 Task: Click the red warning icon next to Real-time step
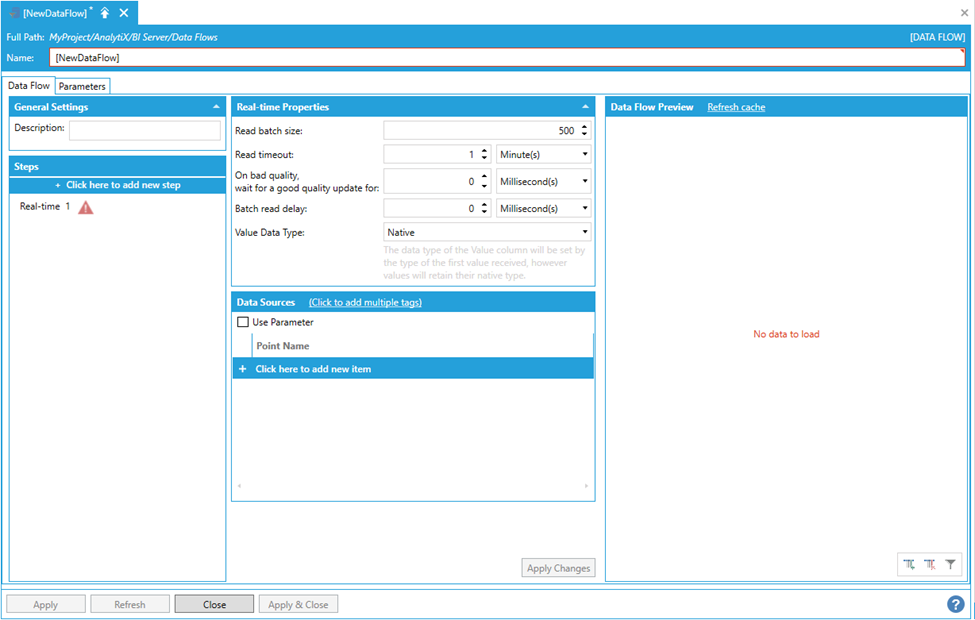point(86,207)
